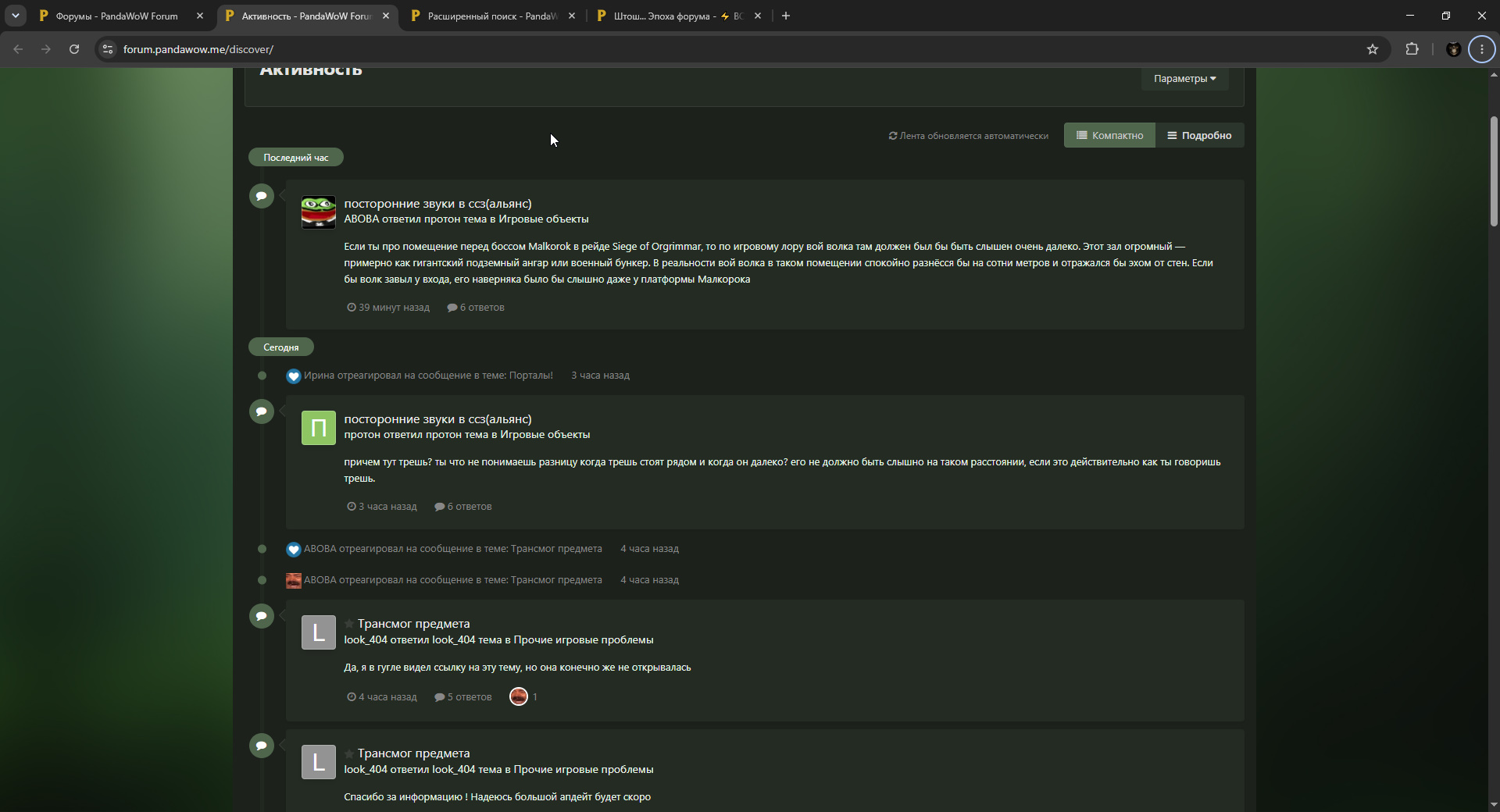Viewport: 1500px width, 812px height.
Task: Click star icon beside first Трансмог предмета
Action: point(349,624)
